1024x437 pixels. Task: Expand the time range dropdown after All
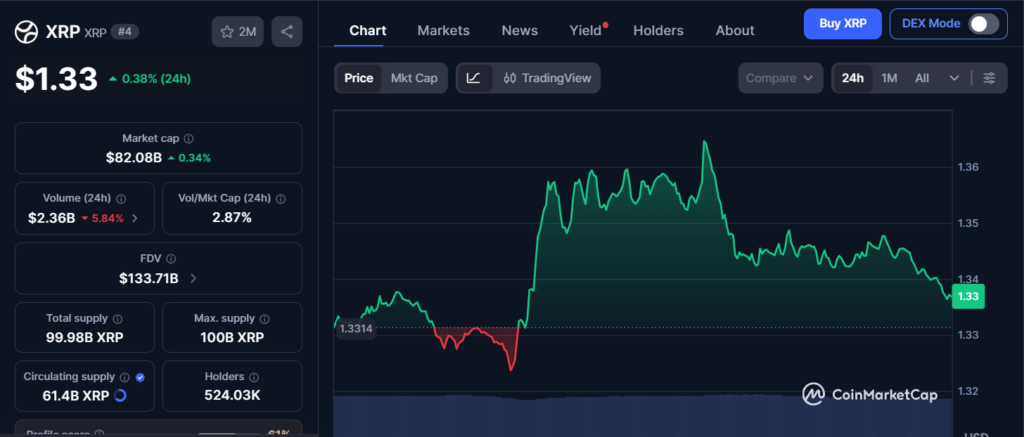click(954, 78)
